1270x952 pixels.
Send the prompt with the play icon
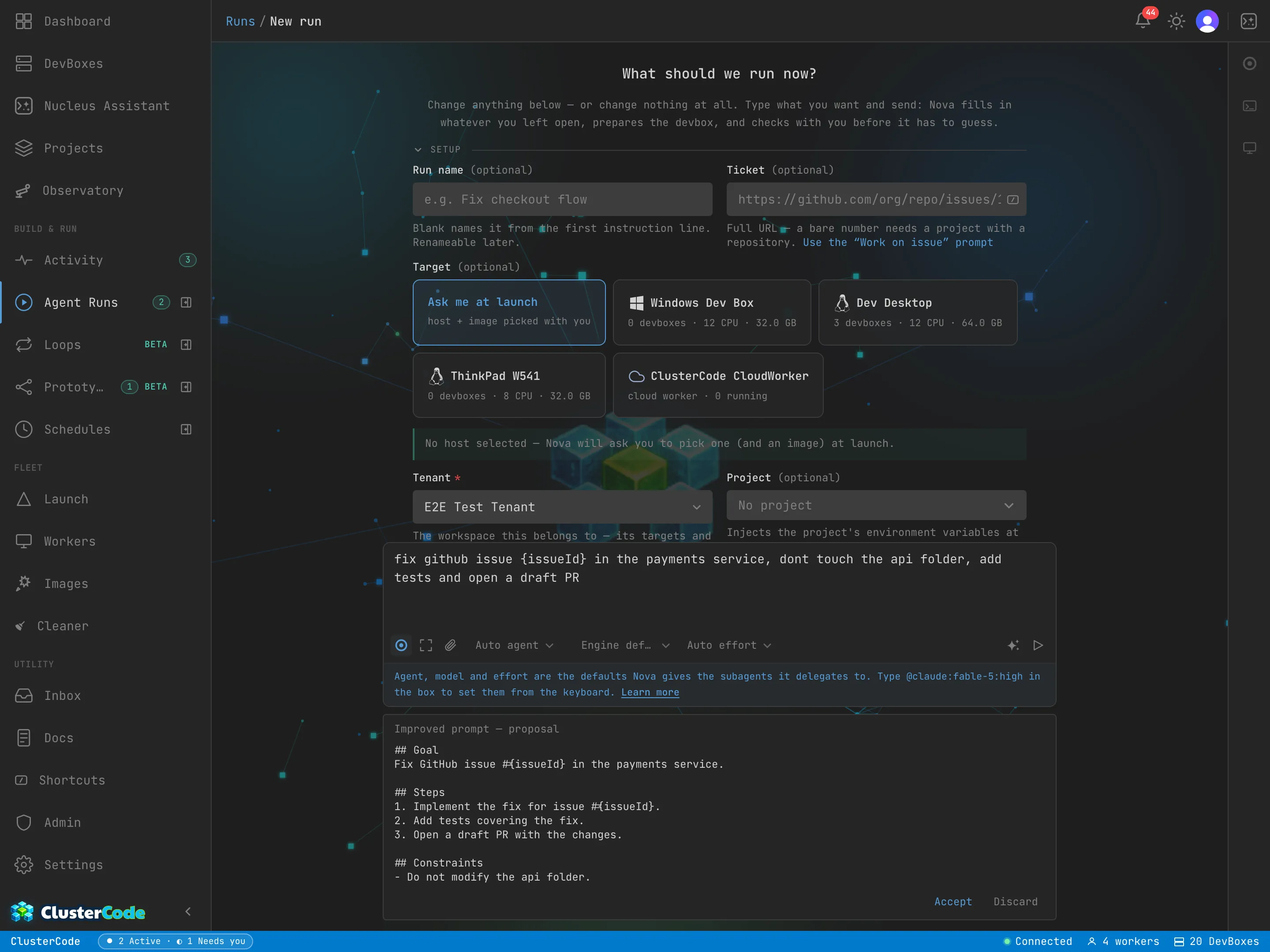pos(1038,645)
